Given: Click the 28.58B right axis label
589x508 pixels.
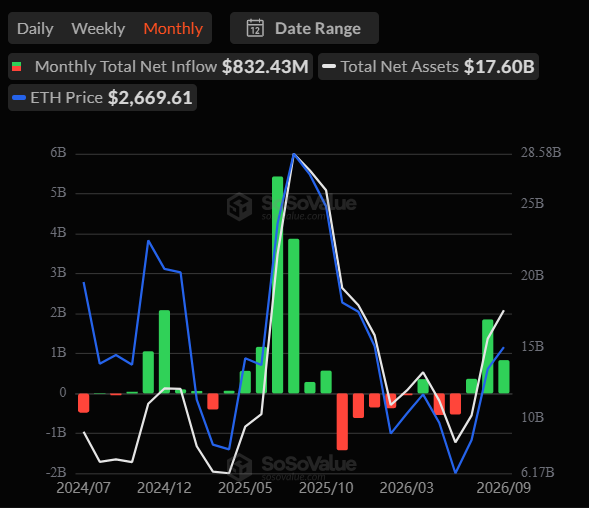Looking at the screenshot, I should (541, 152).
